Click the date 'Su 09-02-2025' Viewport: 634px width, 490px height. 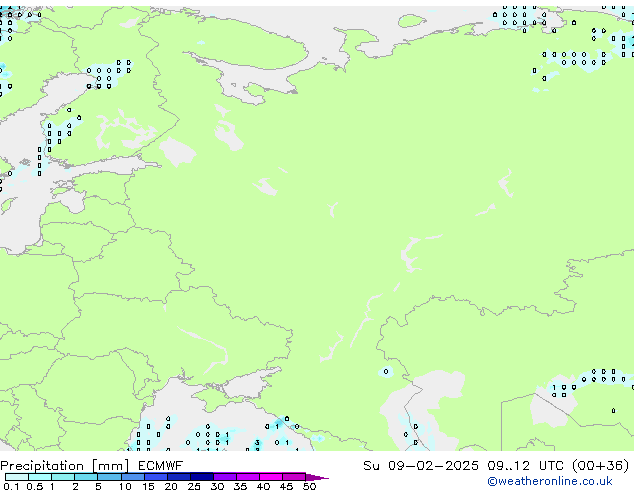(x=421, y=465)
